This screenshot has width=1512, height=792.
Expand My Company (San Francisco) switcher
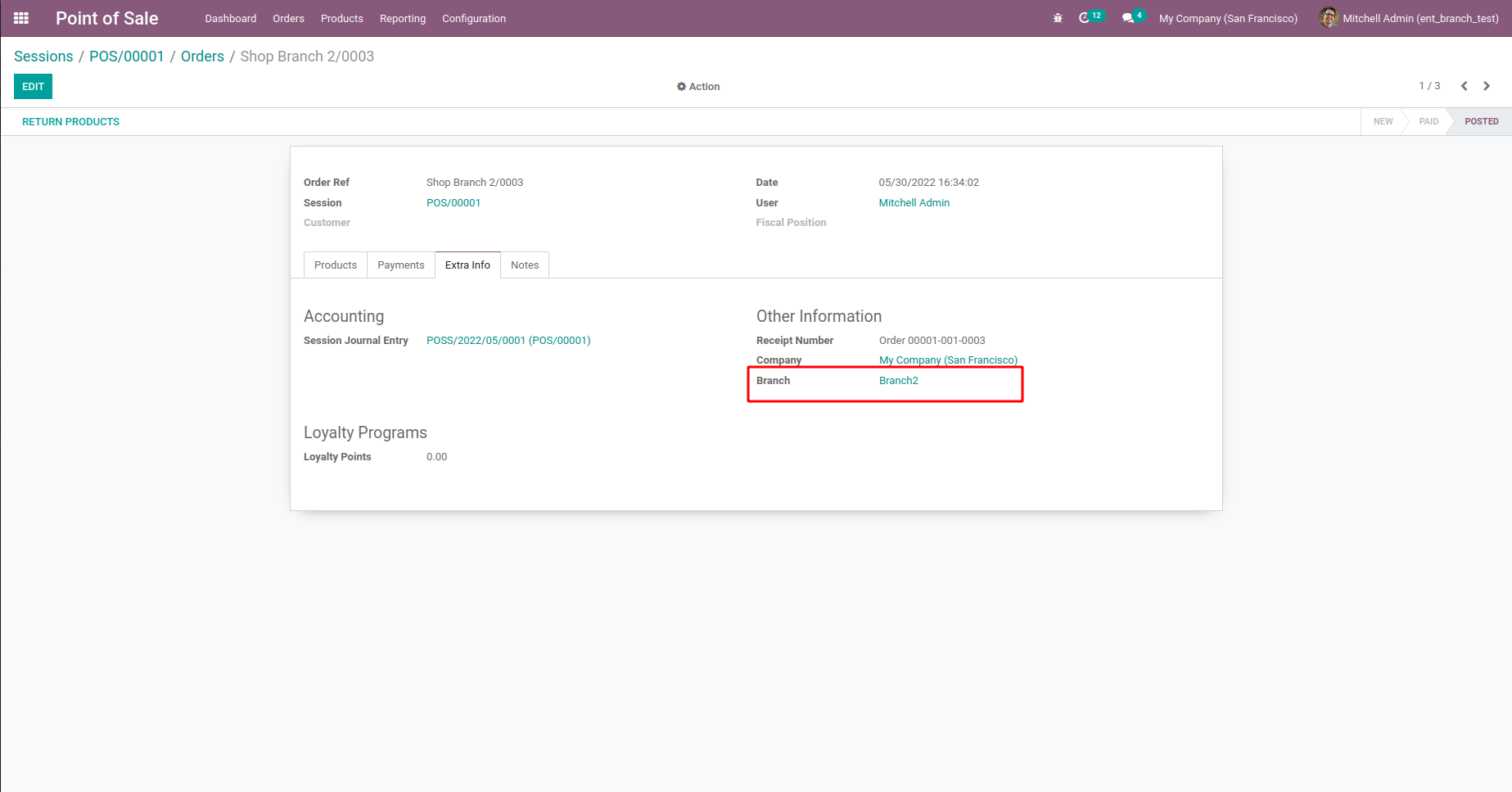coord(1228,19)
